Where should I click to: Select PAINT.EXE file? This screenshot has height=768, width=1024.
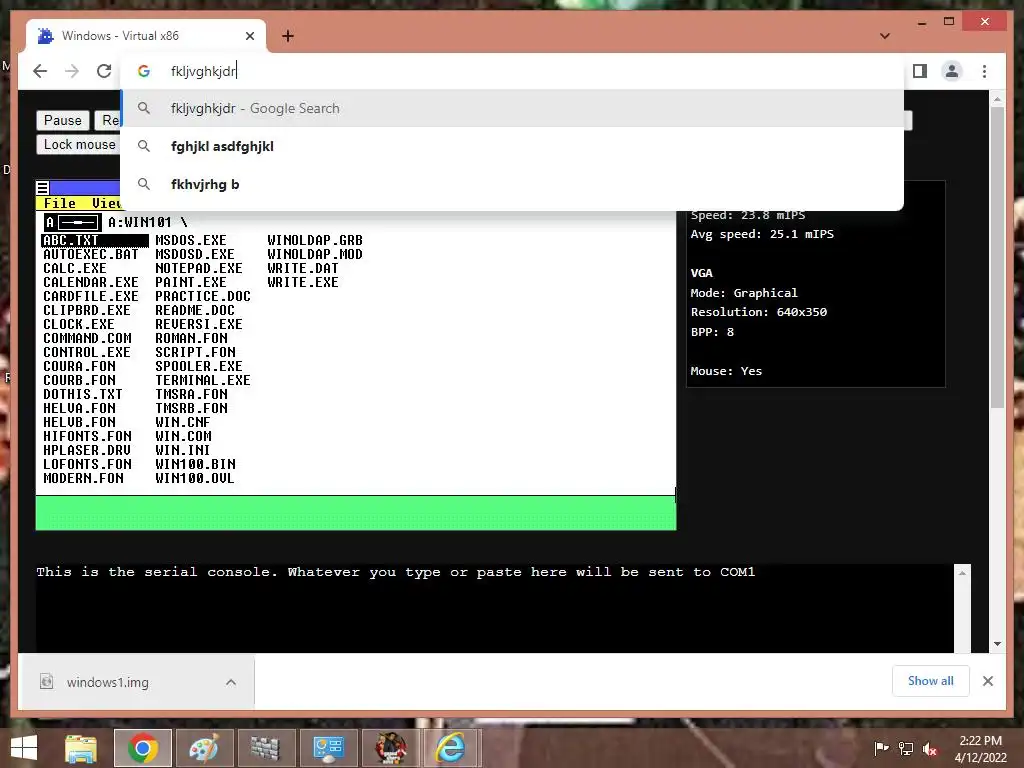tap(191, 282)
